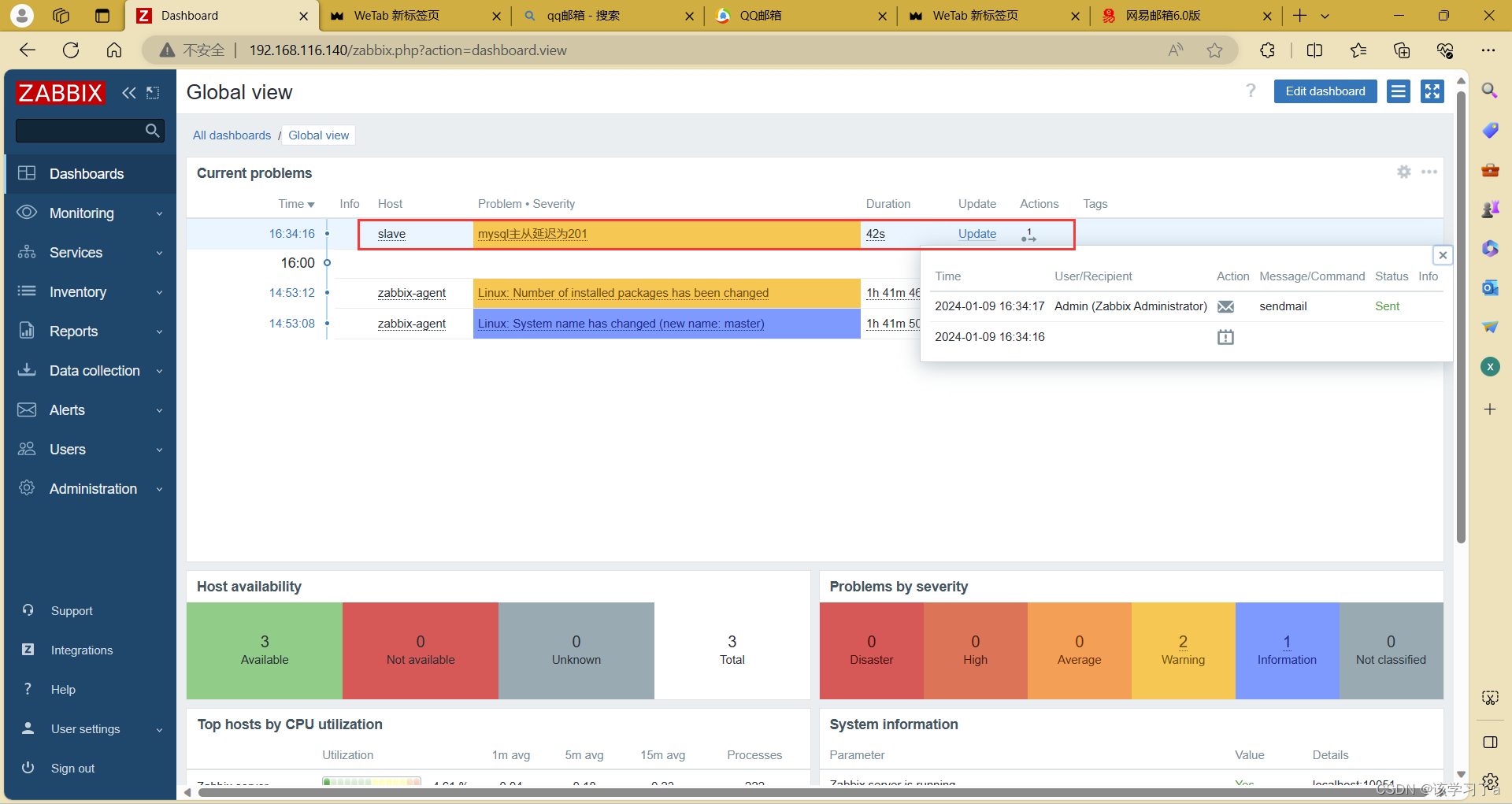The width and height of the screenshot is (1512, 804).
Task: Click the Available hosts green tile
Action: [x=265, y=650]
